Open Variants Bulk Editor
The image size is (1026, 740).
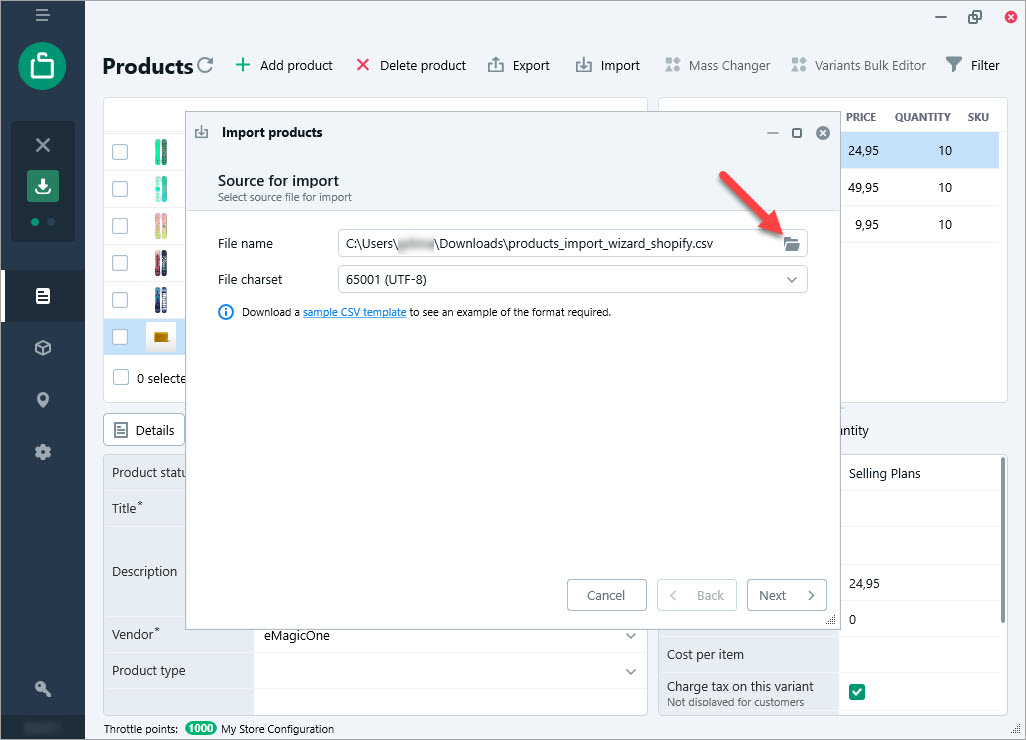coord(858,65)
